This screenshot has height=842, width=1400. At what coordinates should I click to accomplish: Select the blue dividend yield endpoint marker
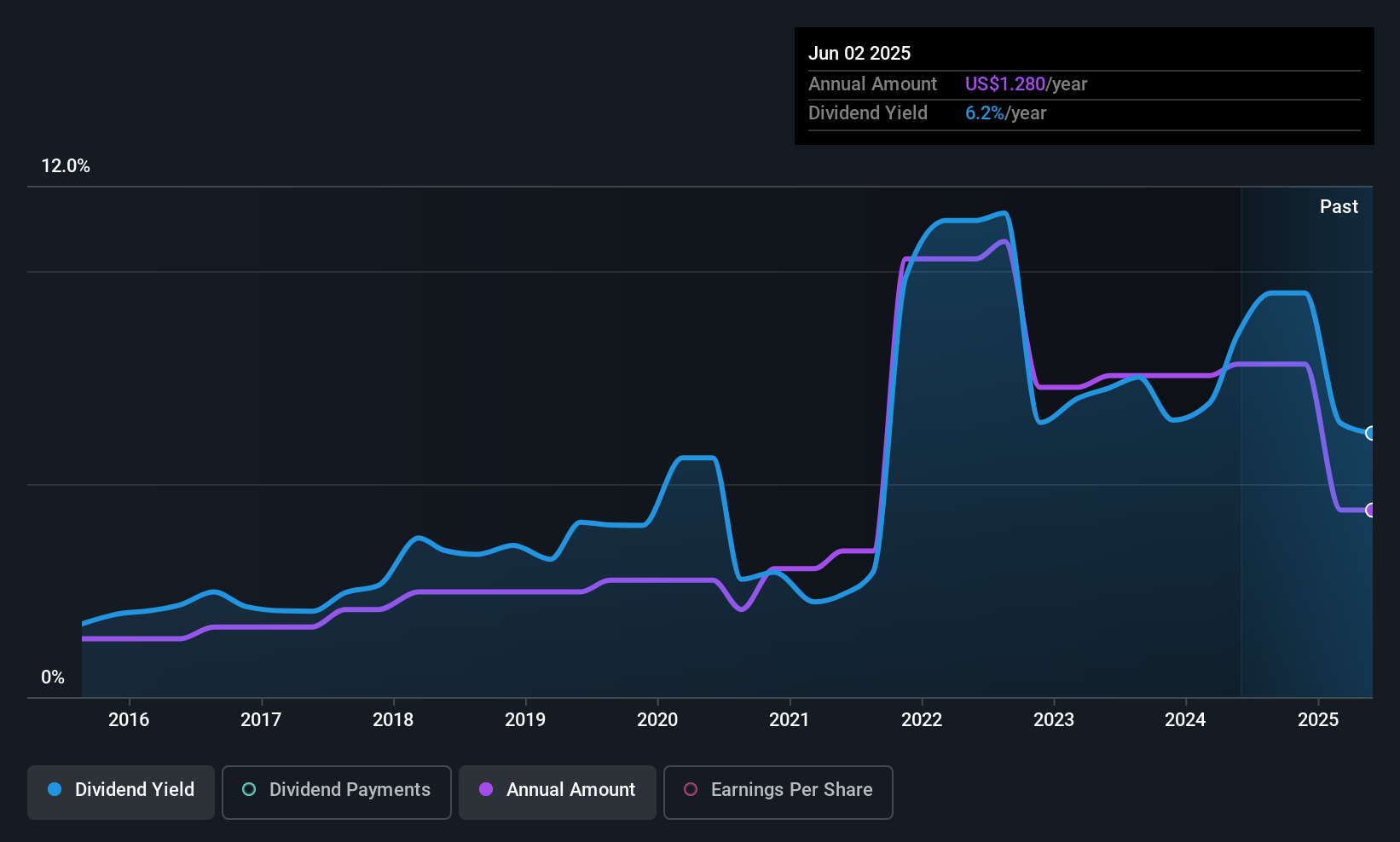point(1371,433)
